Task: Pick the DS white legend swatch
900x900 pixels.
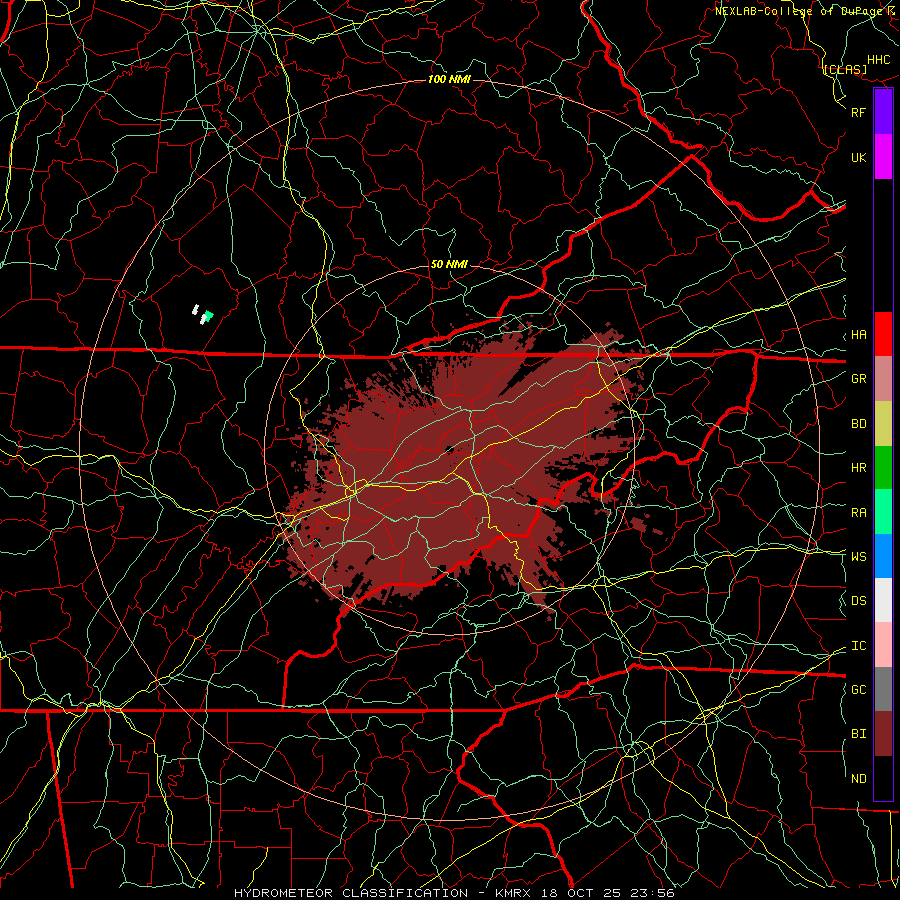Action: tap(883, 600)
